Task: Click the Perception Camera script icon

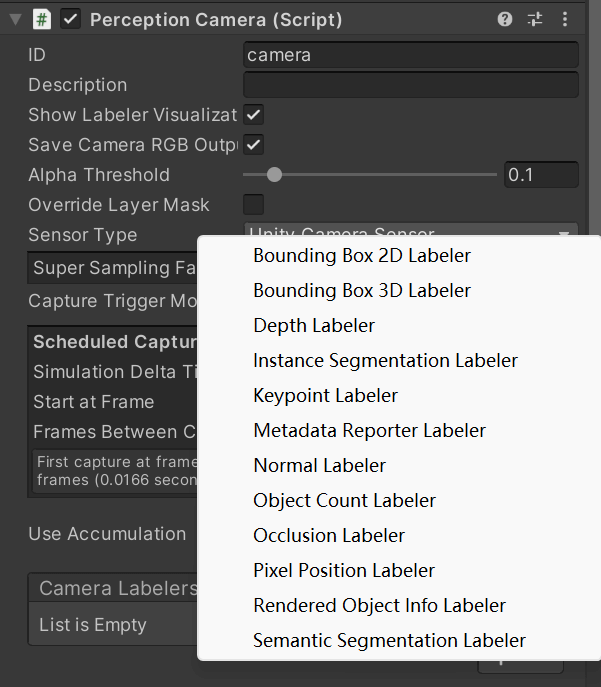Action: coord(42,19)
